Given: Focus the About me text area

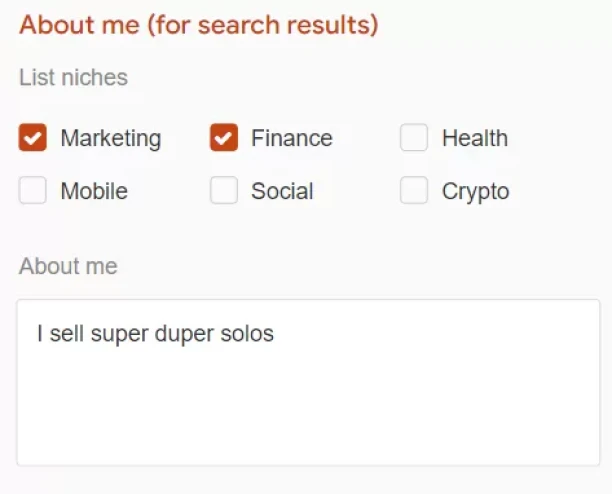Looking at the screenshot, I should [x=308, y=400].
